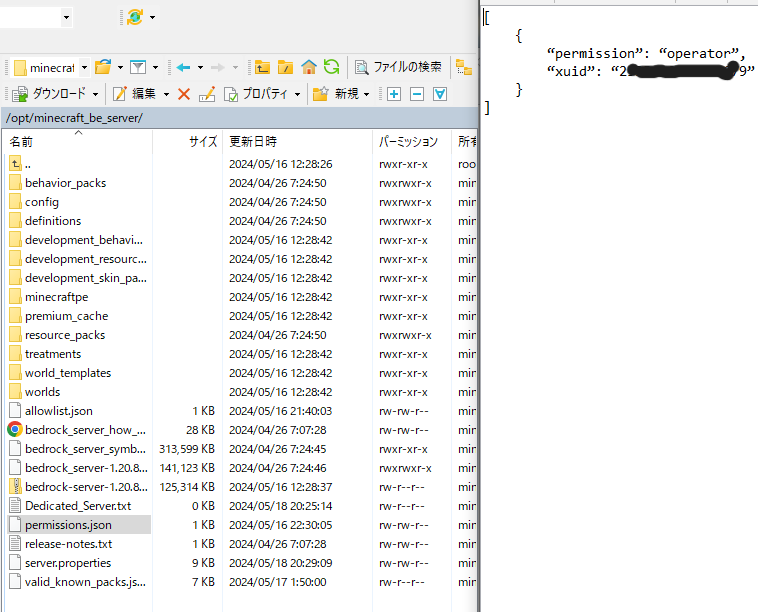758x612 pixels.
Task: Click the select files plus icon
Action: coord(394,94)
